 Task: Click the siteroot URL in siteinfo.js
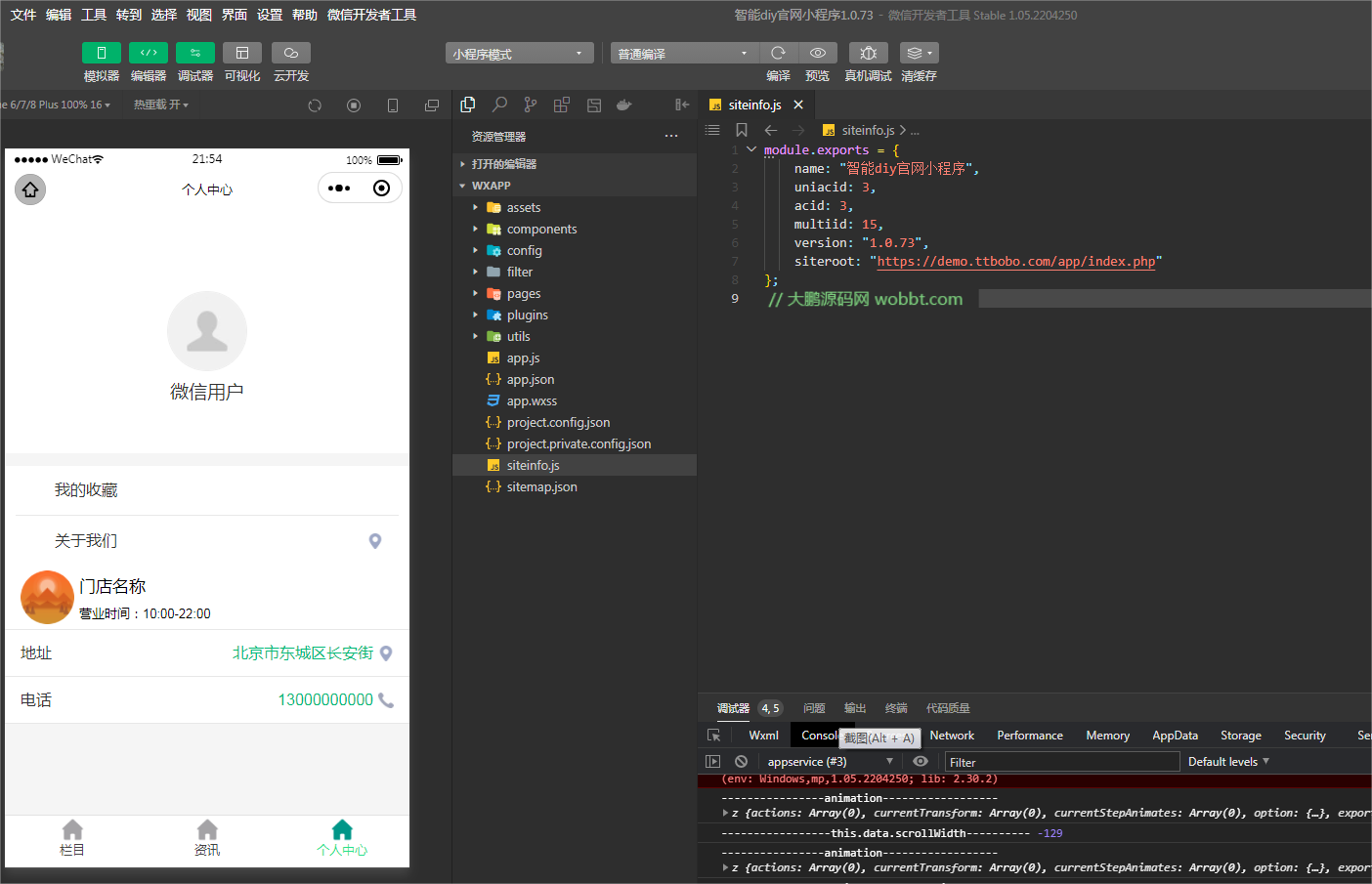1014,261
